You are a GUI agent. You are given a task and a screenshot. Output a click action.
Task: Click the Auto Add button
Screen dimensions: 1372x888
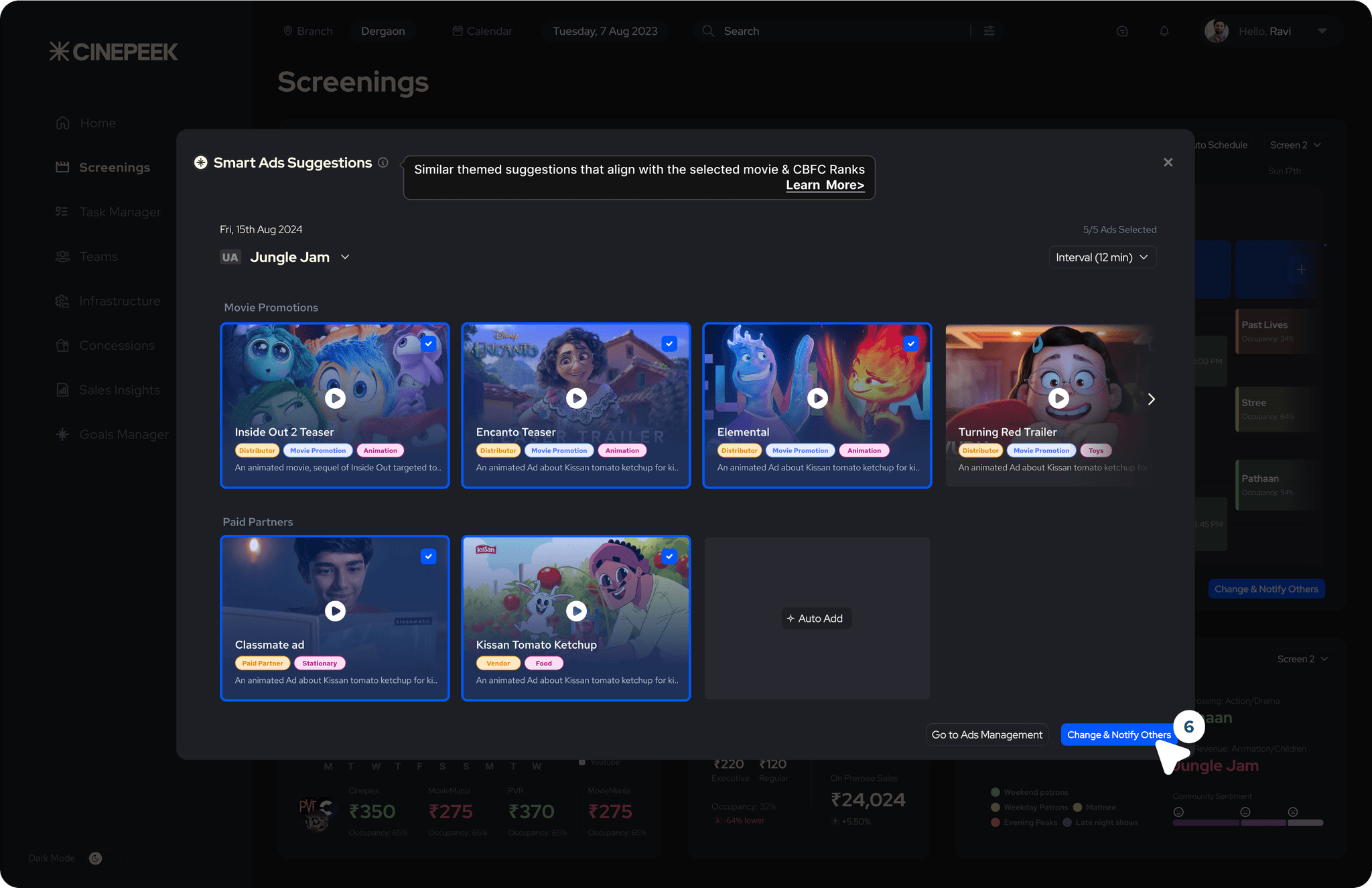pyautogui.click(x=817, y=619)
